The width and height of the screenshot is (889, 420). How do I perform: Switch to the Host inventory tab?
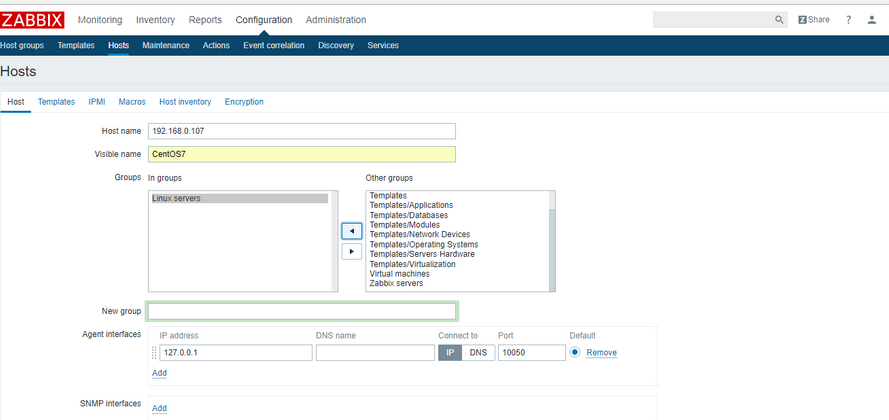click(x=185, y=102)
